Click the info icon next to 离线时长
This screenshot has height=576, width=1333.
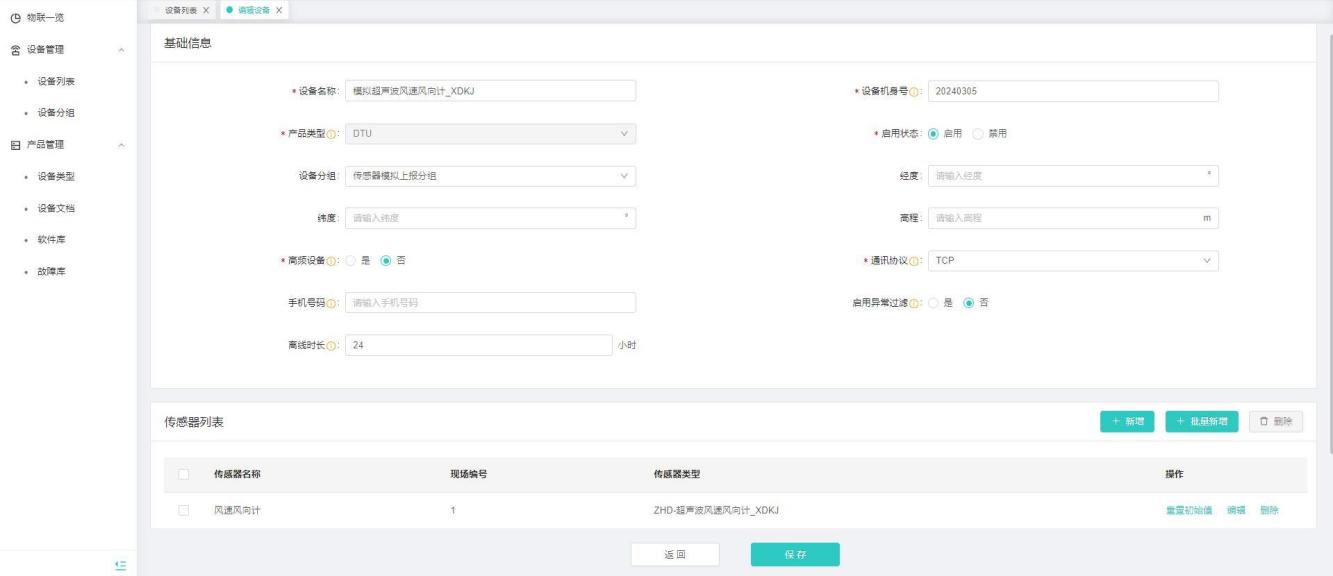[331, 345]
